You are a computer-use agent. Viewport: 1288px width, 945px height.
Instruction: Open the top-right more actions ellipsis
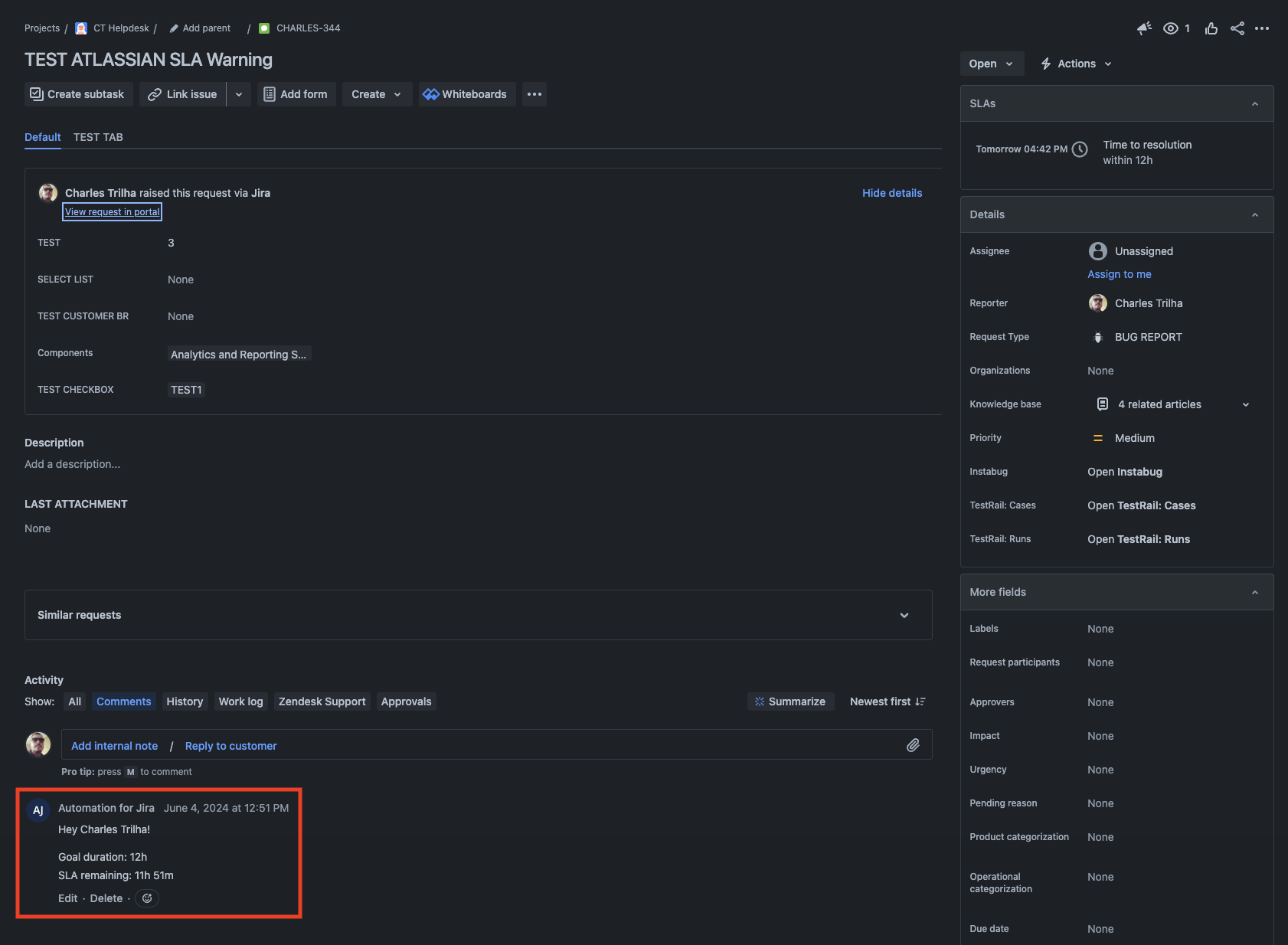click(1262, 28)
